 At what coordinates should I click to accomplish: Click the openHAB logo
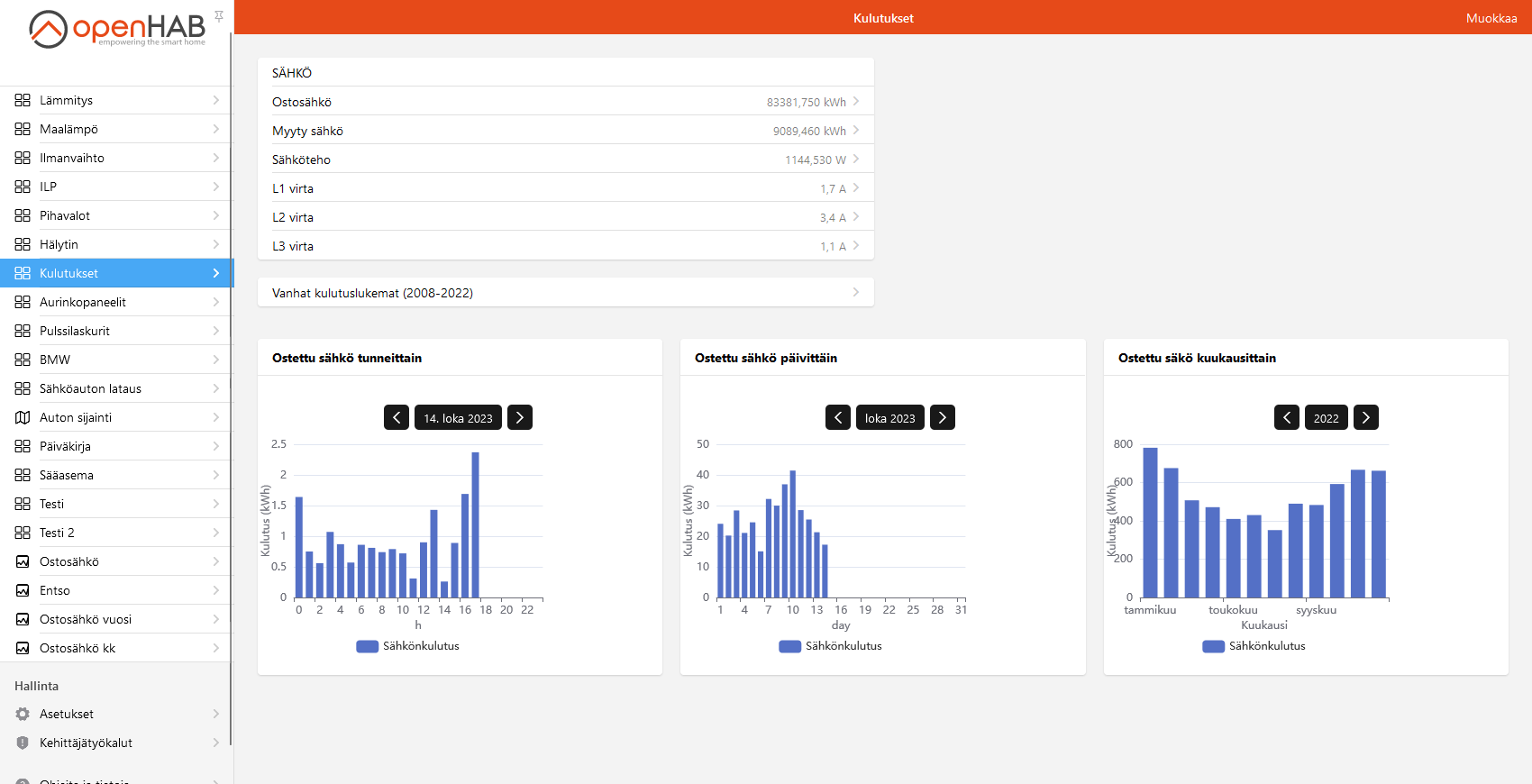pos(117,29)
